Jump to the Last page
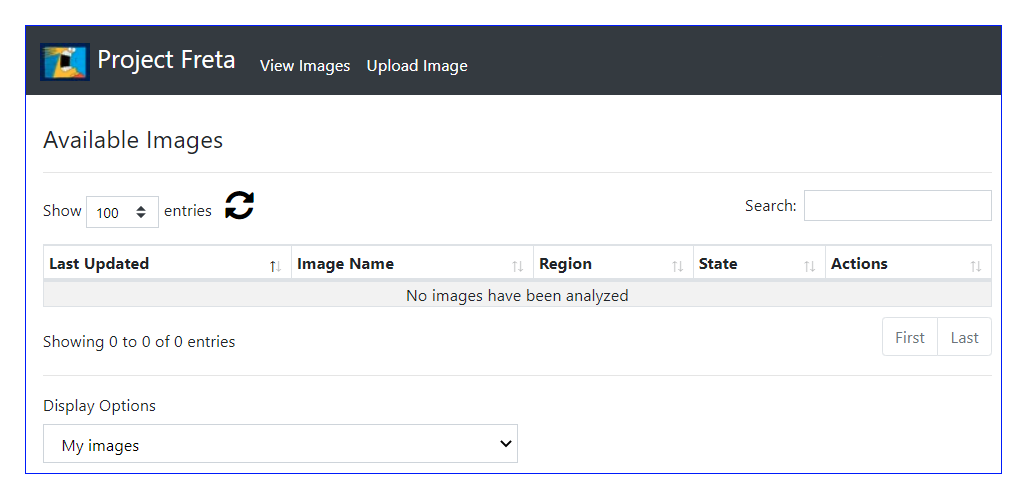This screenshot has height=499, width=1027. (964, 337)
